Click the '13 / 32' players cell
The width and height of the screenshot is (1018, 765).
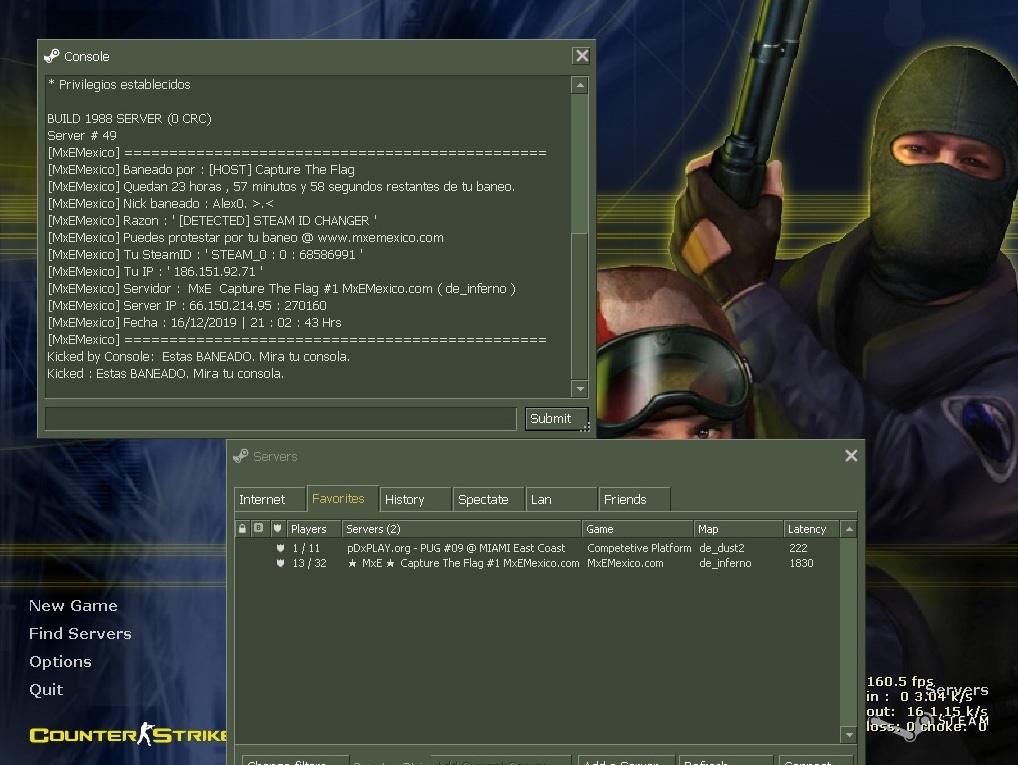(309, 563)
